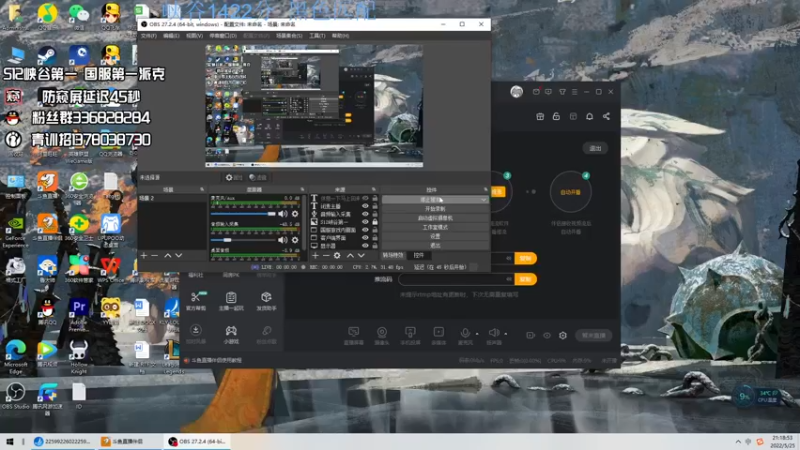Click 开始录制 in OBS controls
Viewport: 800px width, 450px height.
(435, 209)
